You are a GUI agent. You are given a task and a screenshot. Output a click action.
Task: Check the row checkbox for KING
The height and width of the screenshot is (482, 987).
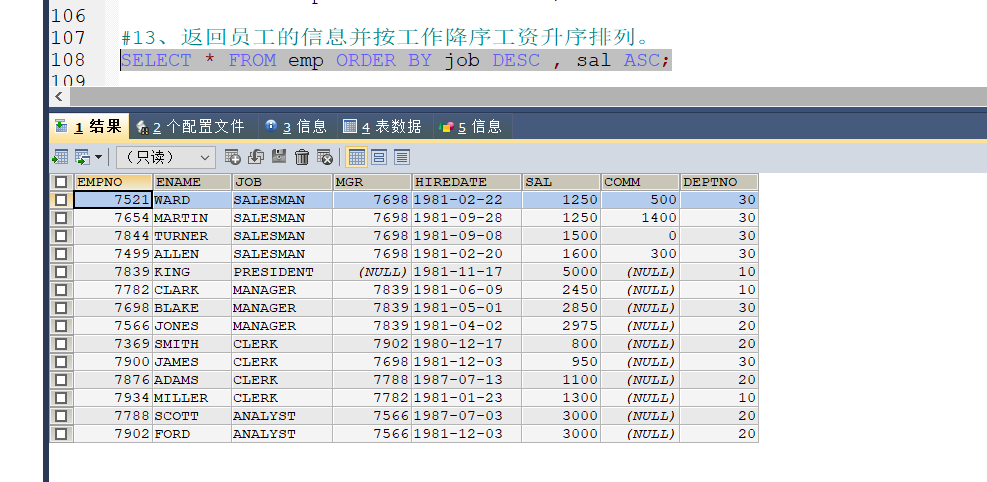point(61,272)
